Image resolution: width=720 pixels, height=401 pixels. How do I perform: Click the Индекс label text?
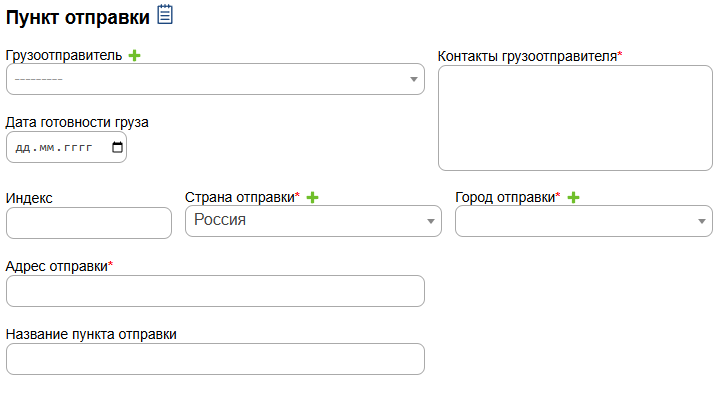29,198
